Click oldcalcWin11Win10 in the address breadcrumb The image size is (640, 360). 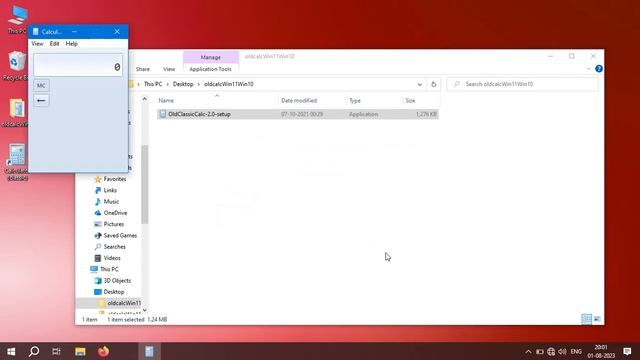[x=229, y=84]
